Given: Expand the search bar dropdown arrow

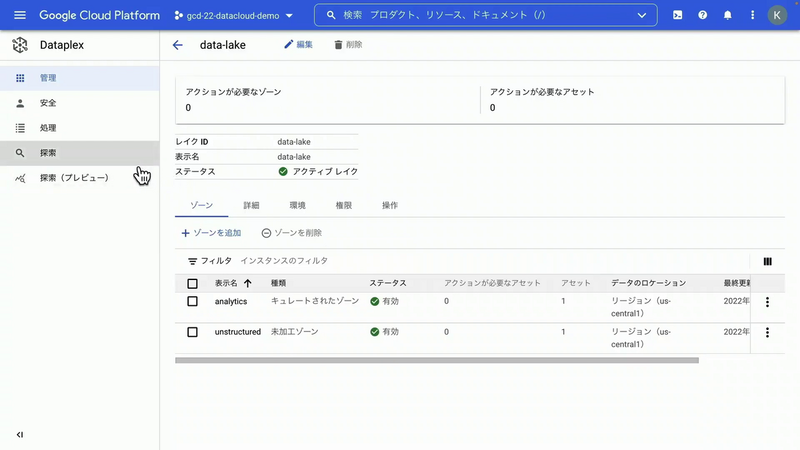Looking at the screenshot, I should [642, 15].
